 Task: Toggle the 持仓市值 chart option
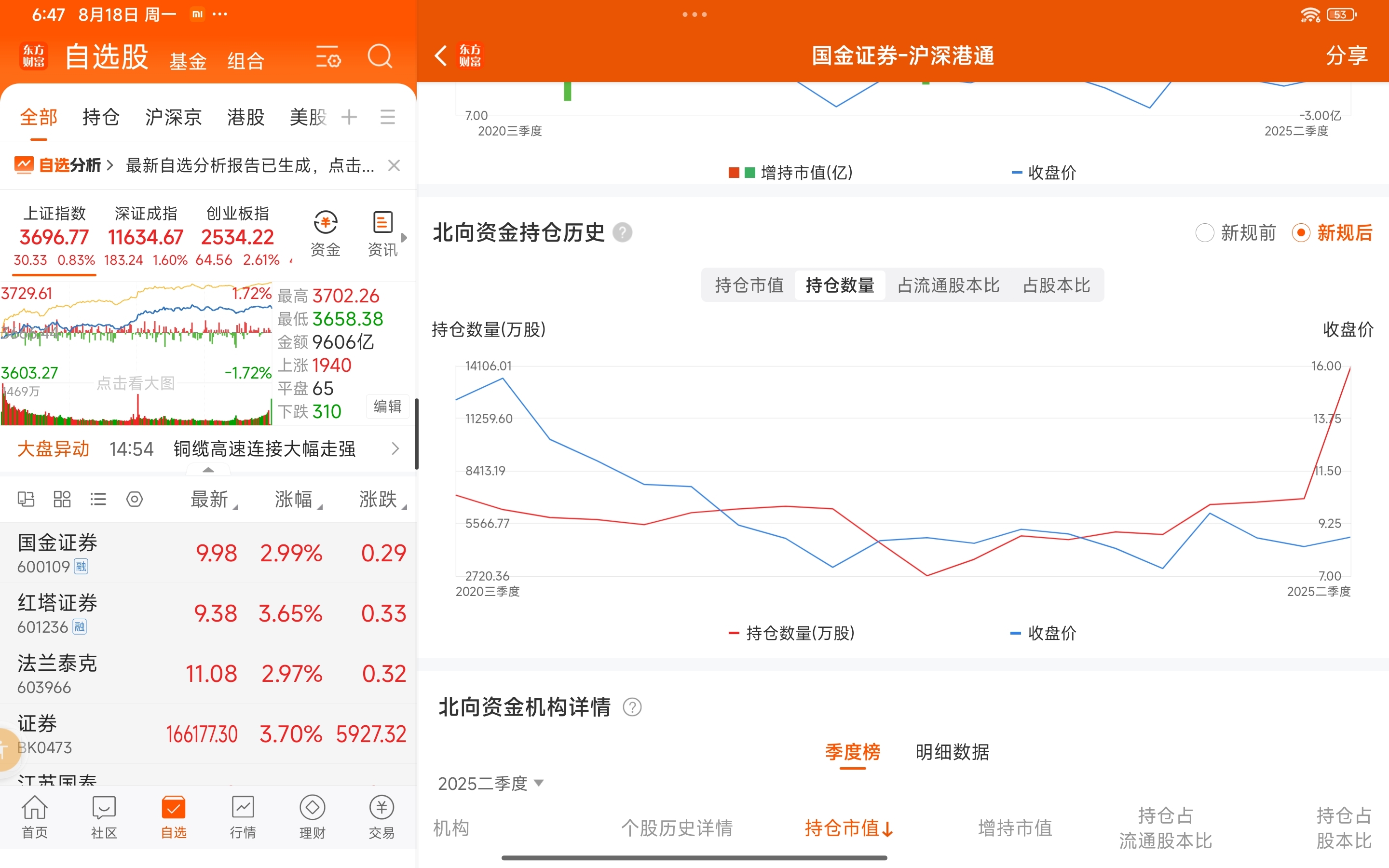click(x=749, y=285)
